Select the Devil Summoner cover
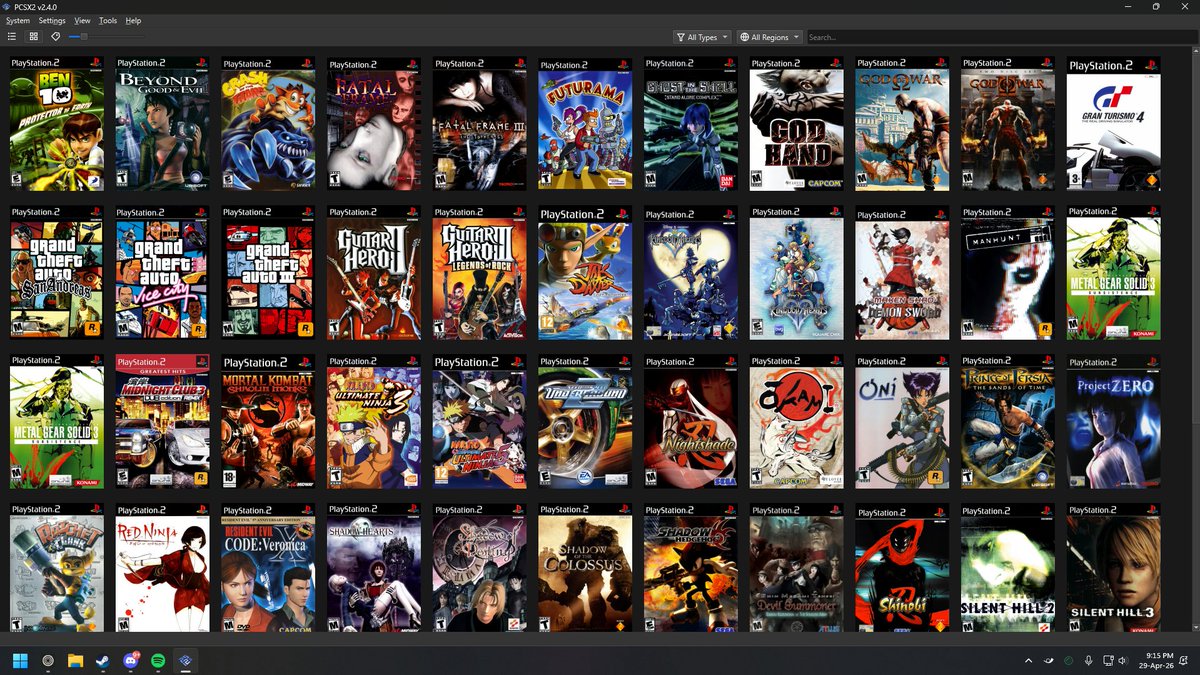This screenshot has height=675, width=1200. (797, 568)
